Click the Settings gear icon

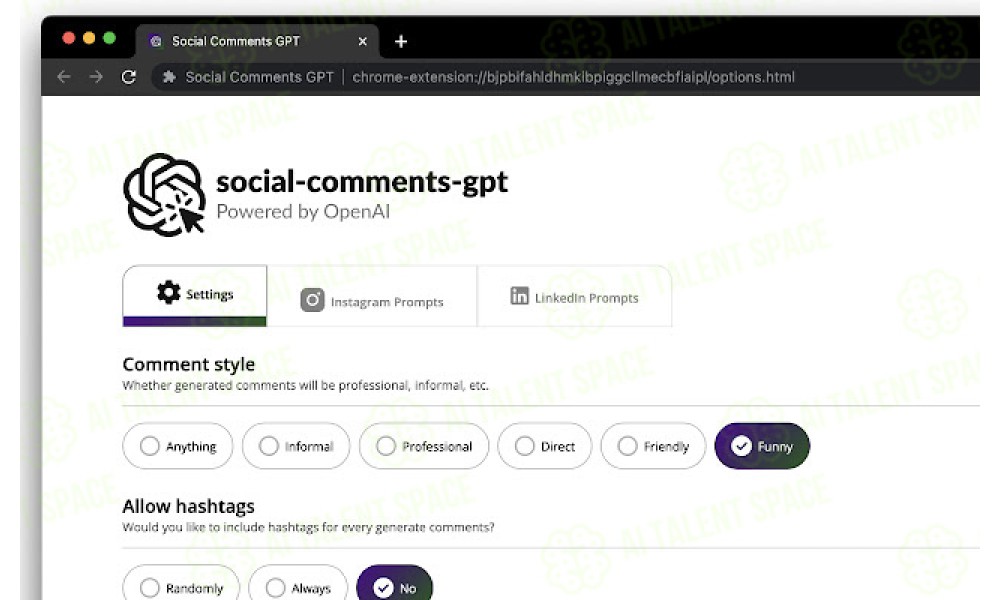(168, 292)
